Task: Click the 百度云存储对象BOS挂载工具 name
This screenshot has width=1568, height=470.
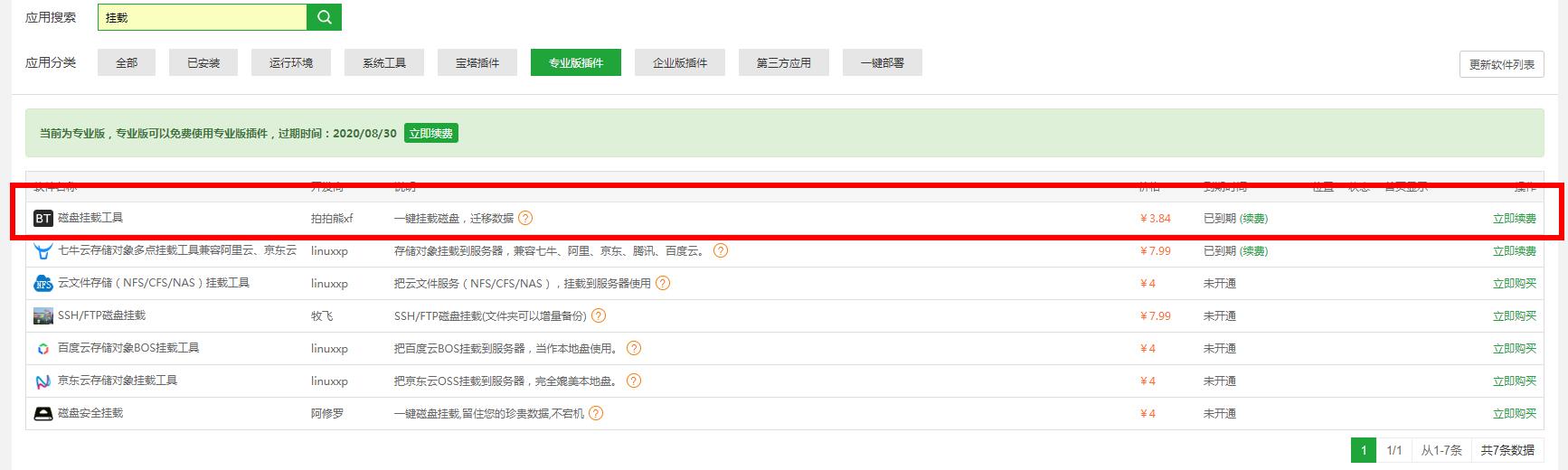Action: tap(128, 348)
